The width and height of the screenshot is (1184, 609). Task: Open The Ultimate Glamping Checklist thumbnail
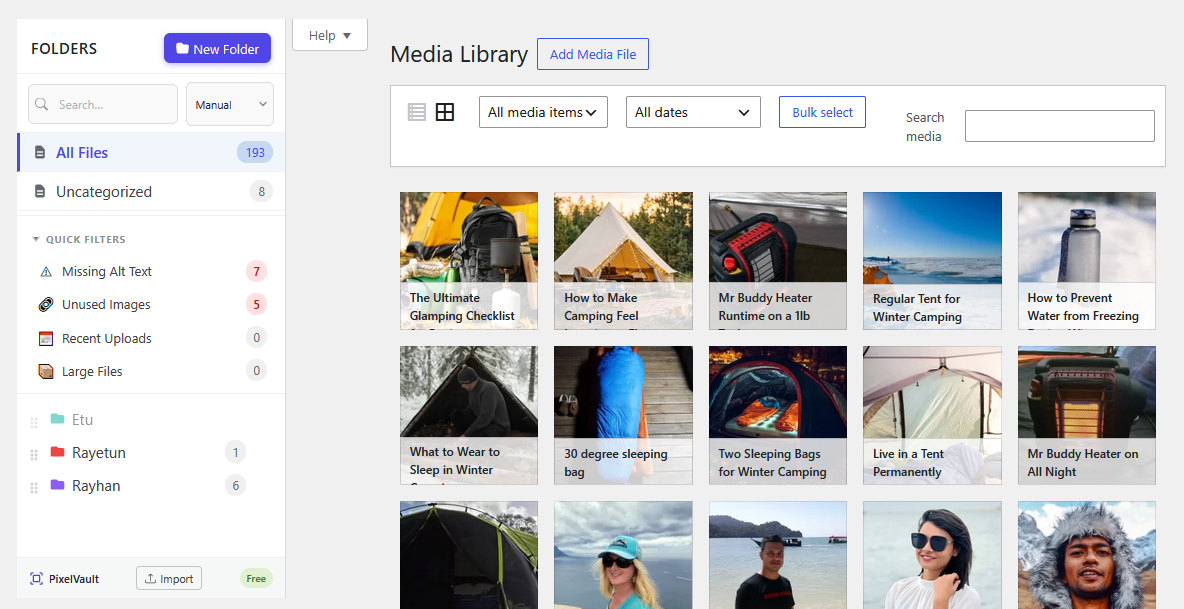469,260
